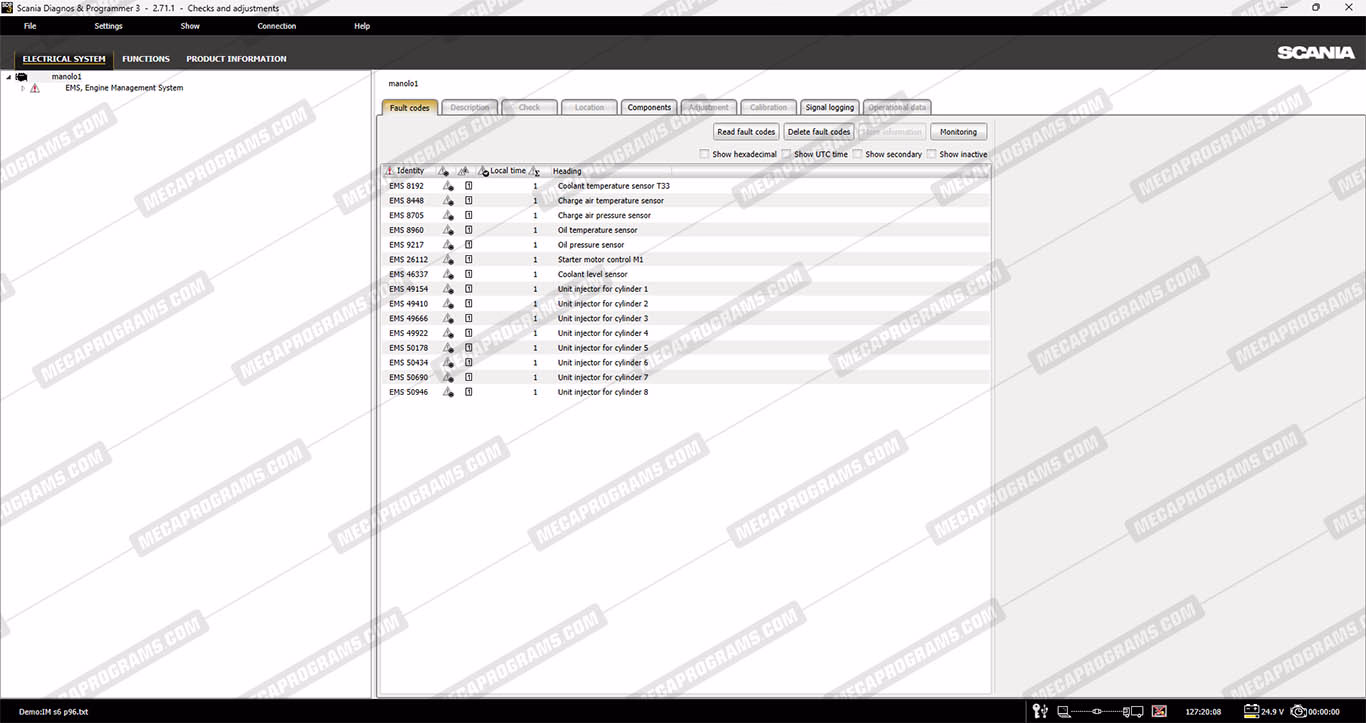Click the Monitoring button
Screen dimensions: 1366x723
958,132
